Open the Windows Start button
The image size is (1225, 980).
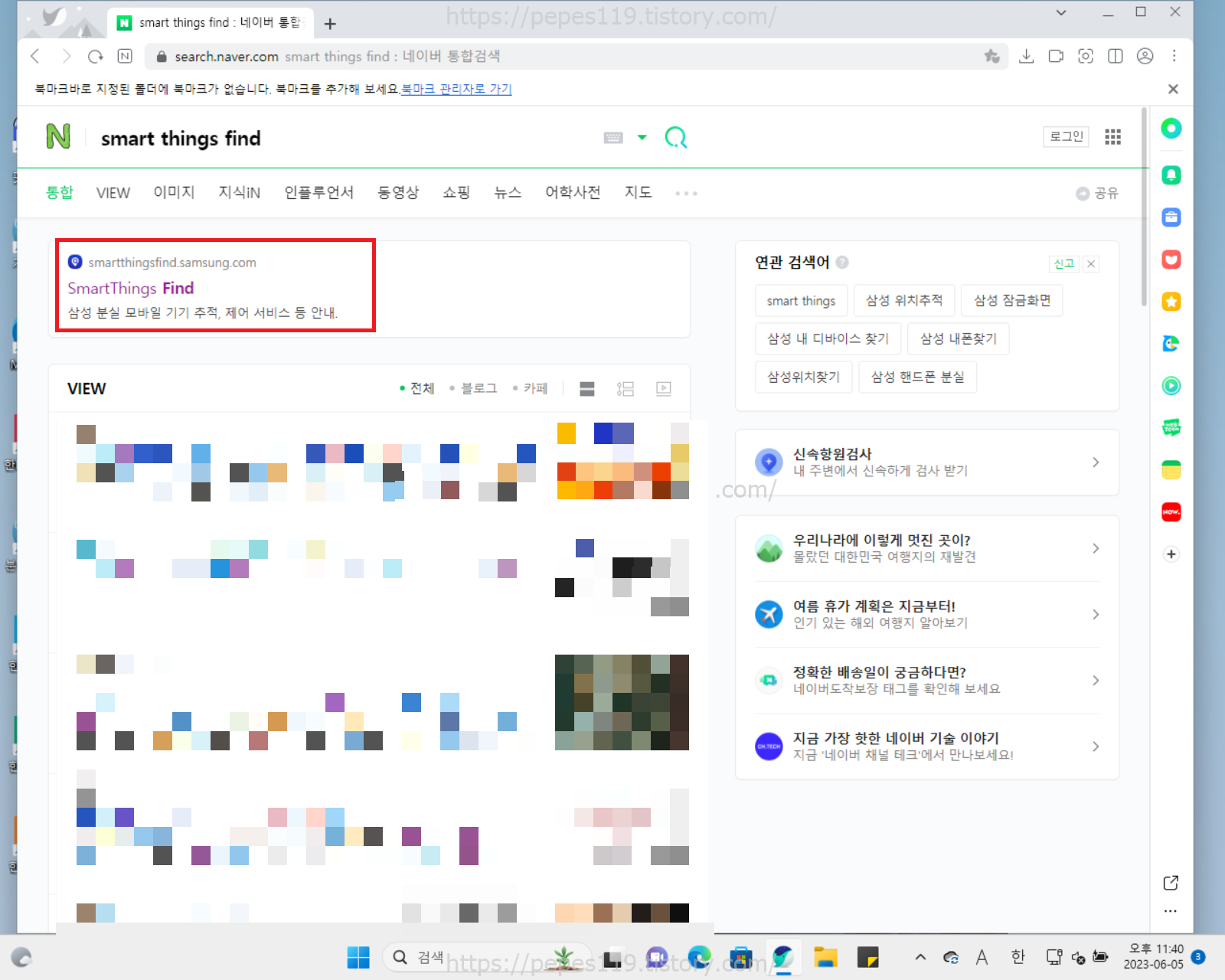coord(358,957)
